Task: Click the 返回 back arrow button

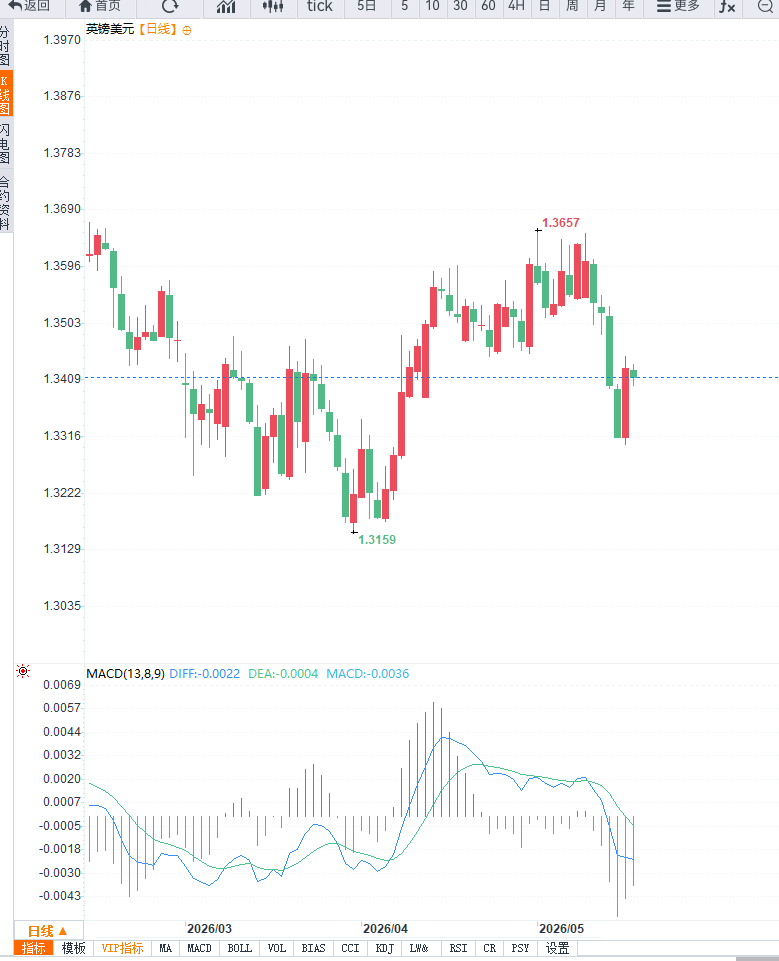Action: pos(29,6)
